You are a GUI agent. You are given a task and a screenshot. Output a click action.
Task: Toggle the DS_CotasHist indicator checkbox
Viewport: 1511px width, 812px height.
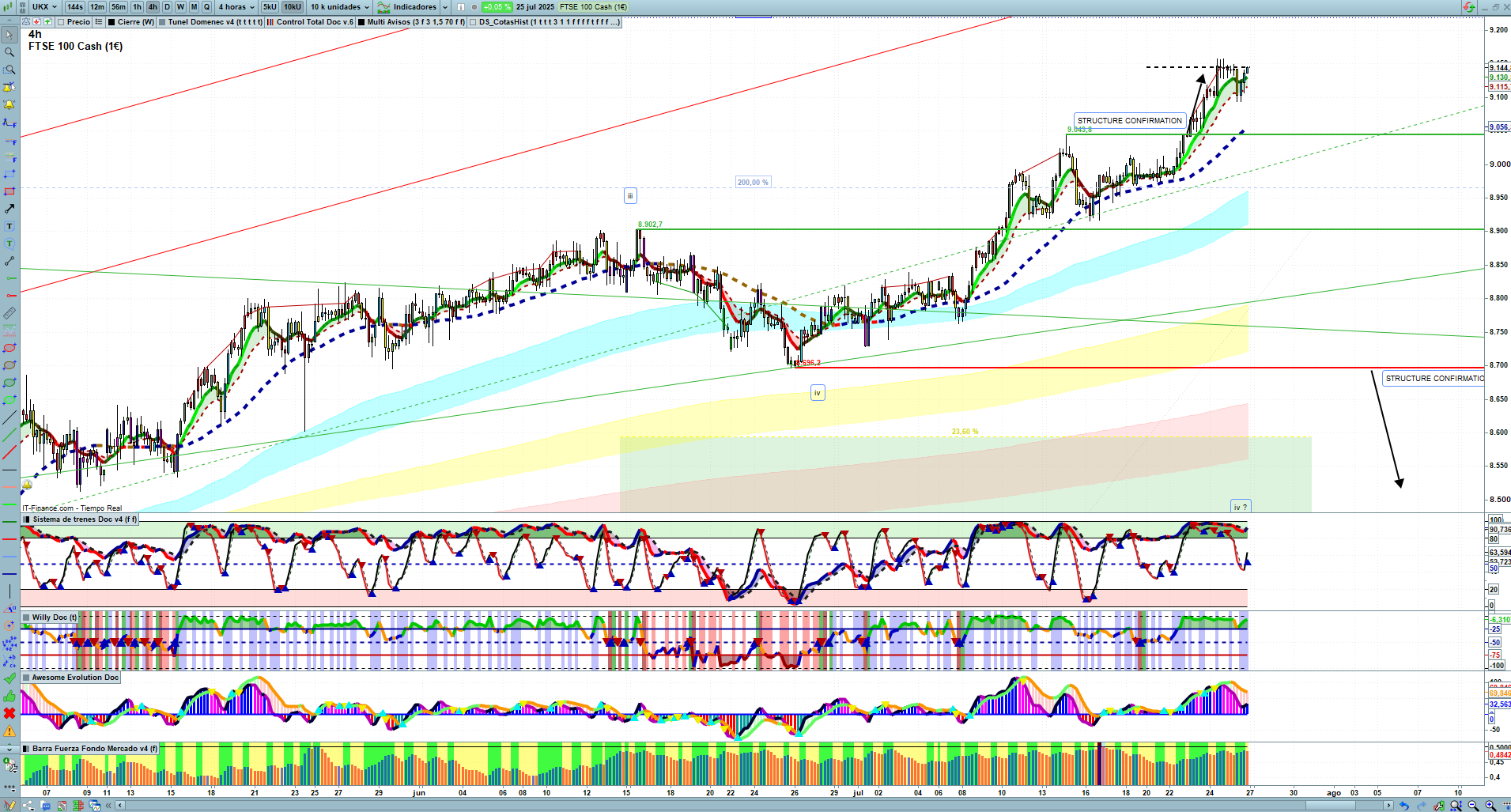coord(473,22)
